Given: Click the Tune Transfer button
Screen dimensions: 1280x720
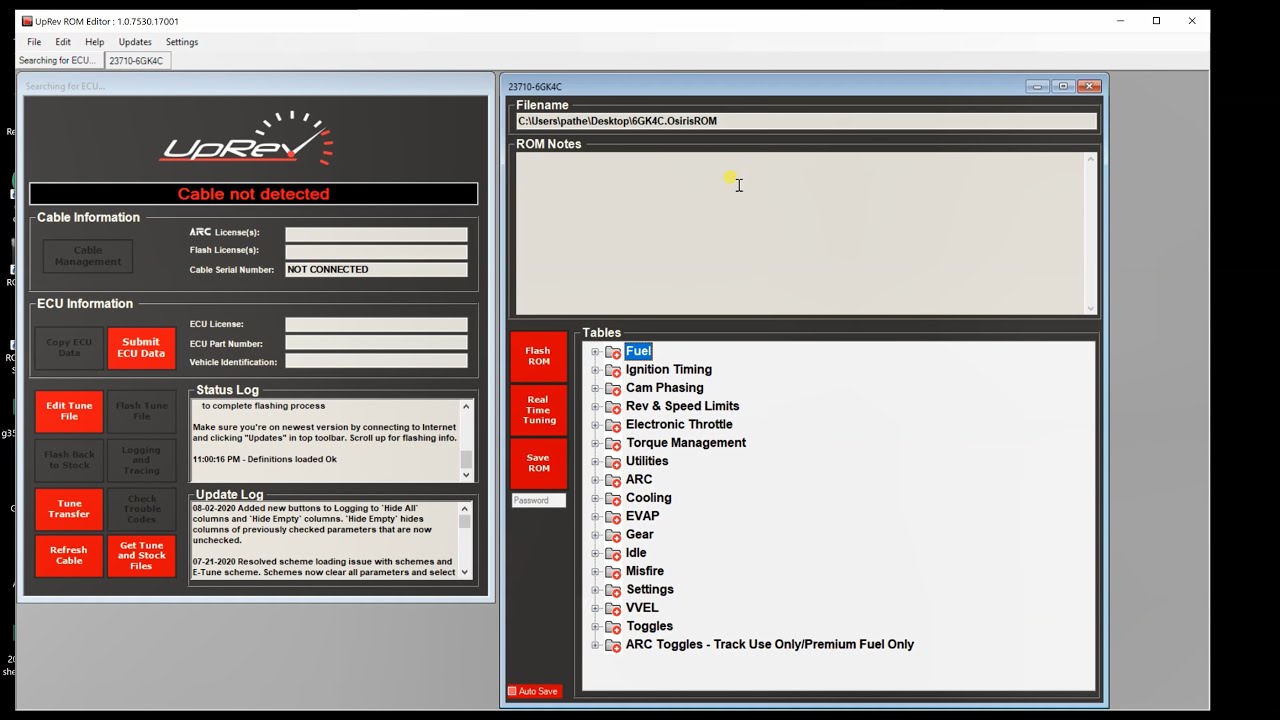Looking at the screenshot, I should [x=69, y=509].
